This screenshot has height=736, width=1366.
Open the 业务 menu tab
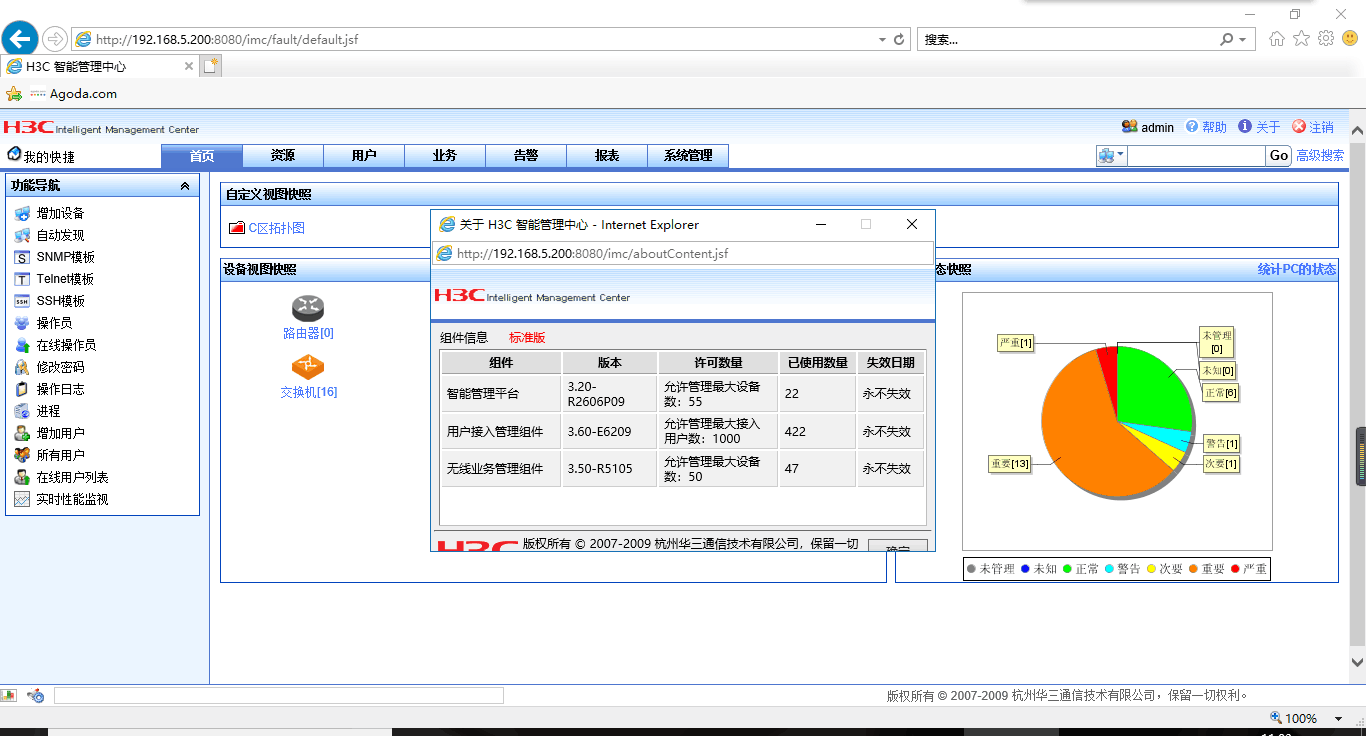click(445, 156)
